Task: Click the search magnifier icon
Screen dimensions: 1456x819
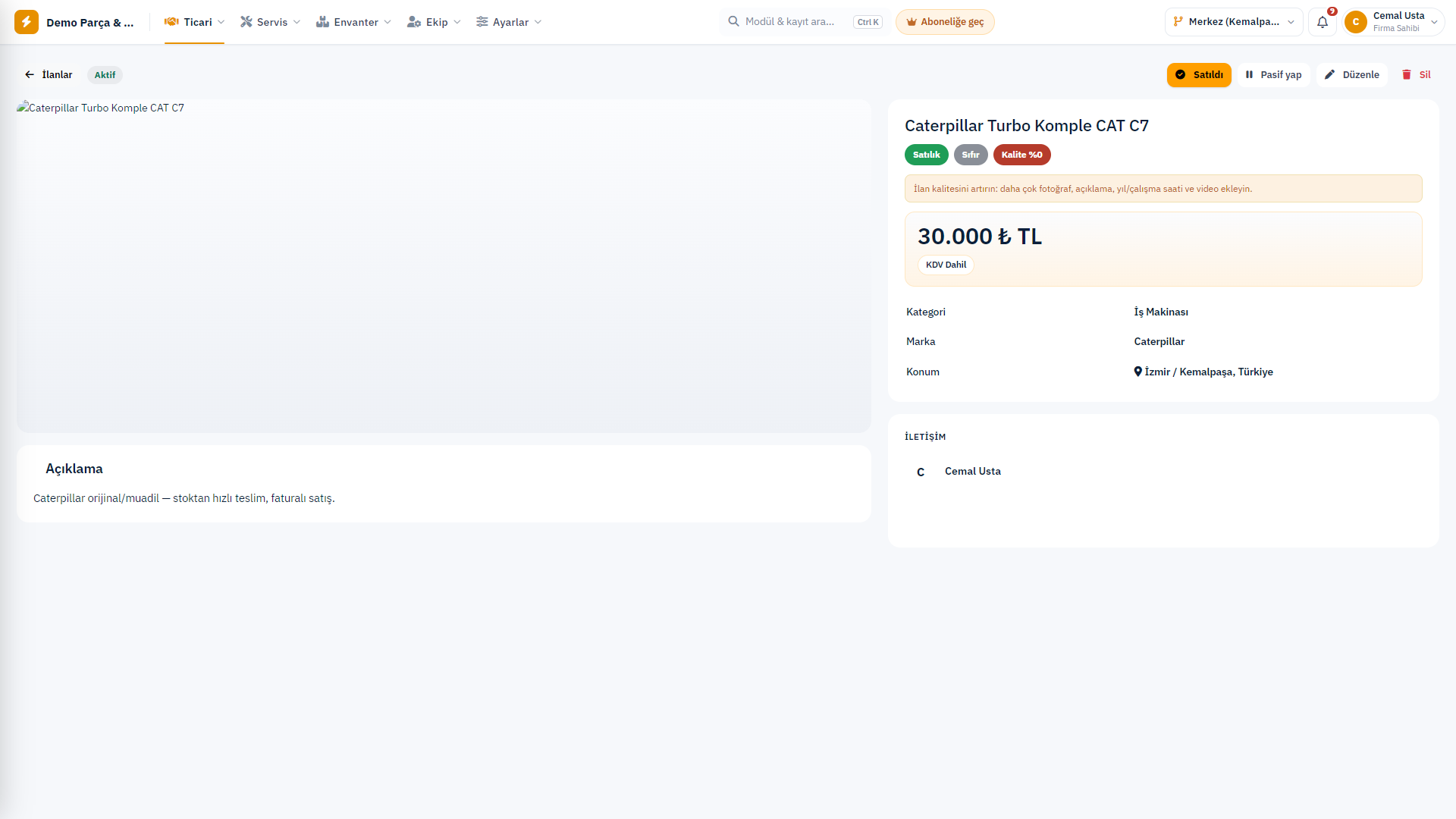Action: [x=734, y=21]
